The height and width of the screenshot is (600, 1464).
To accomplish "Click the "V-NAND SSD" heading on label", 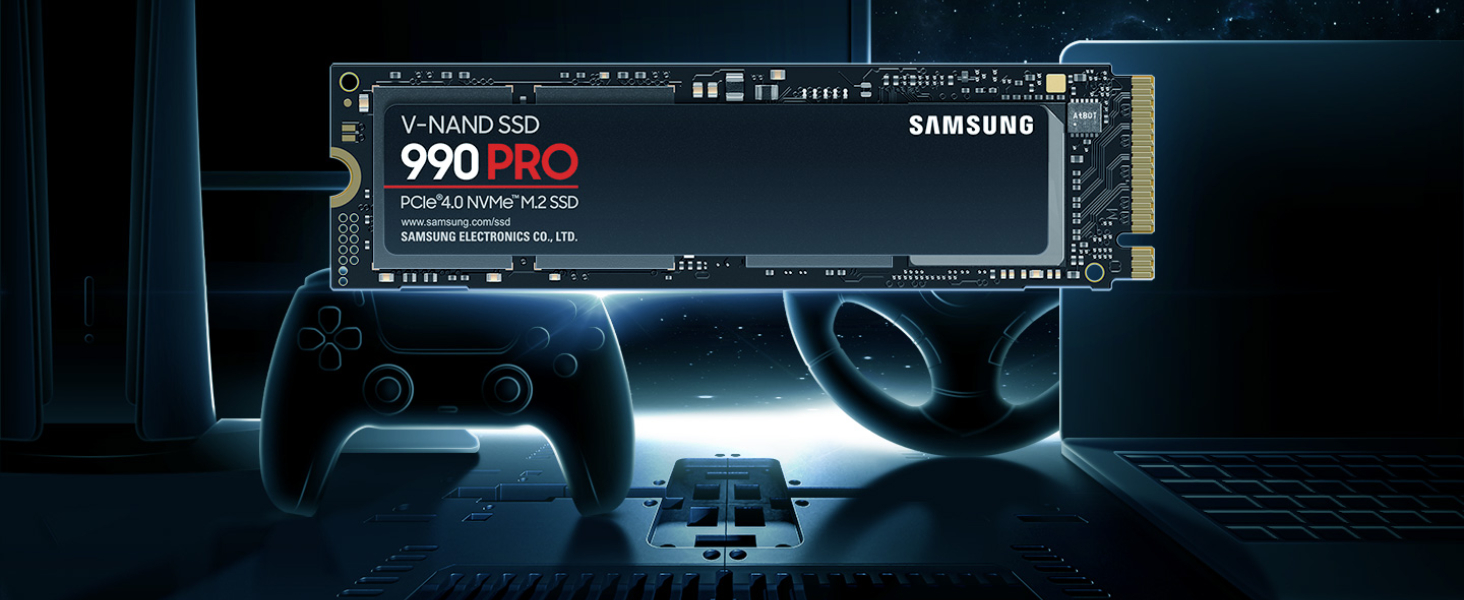I will (470, 125).
